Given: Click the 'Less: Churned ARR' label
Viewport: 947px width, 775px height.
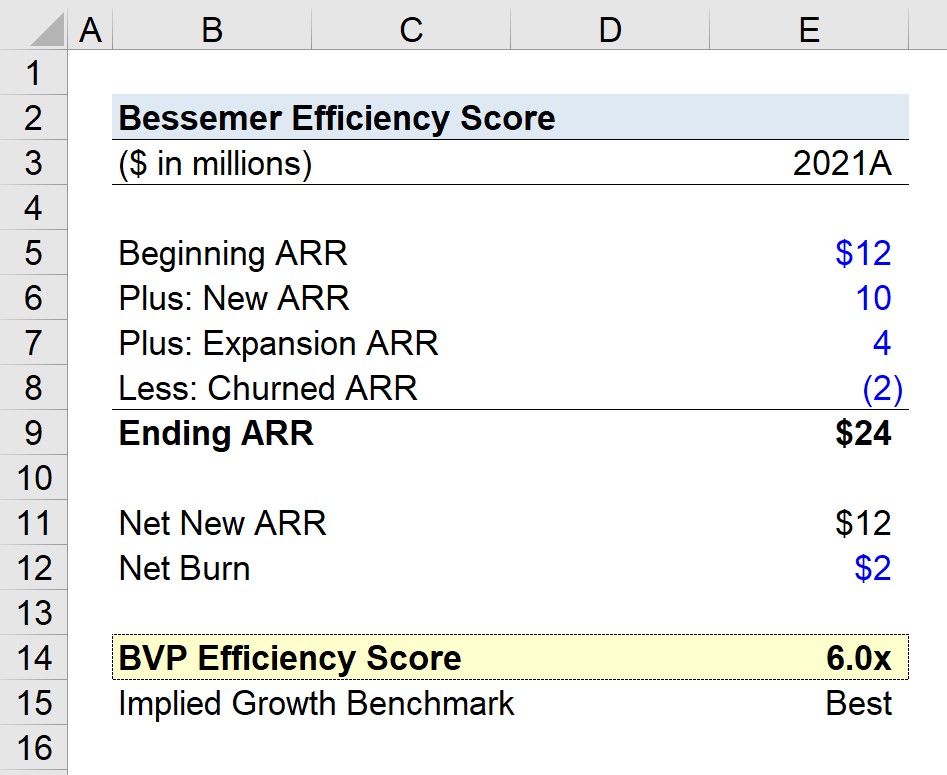Looking at the screenshot, I should coord(268,388).
